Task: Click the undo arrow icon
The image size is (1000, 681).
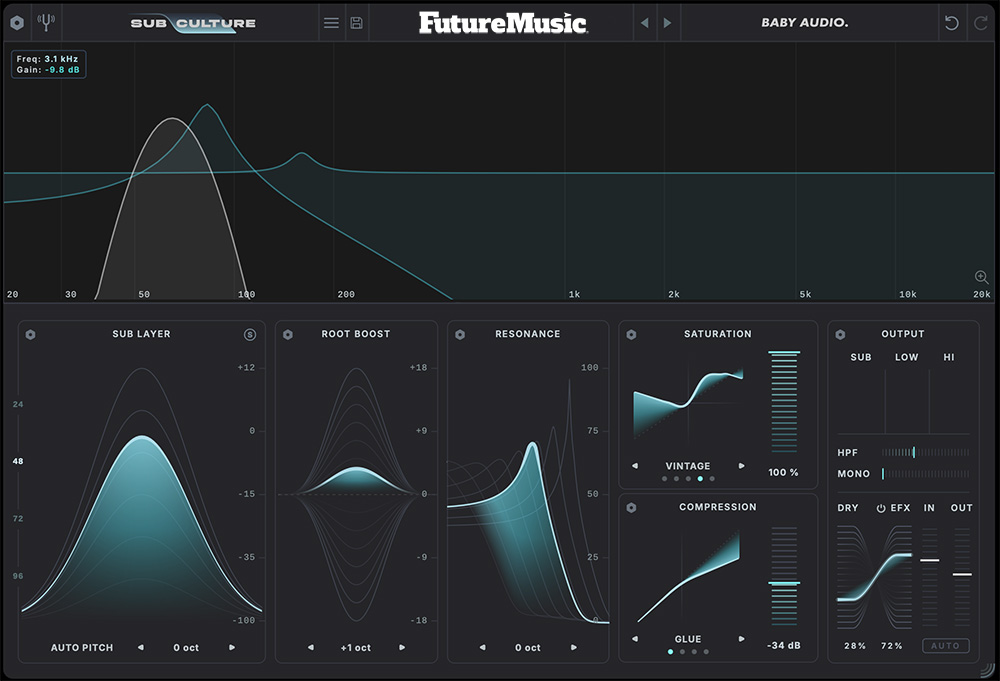Action: (x=951, y=23)
